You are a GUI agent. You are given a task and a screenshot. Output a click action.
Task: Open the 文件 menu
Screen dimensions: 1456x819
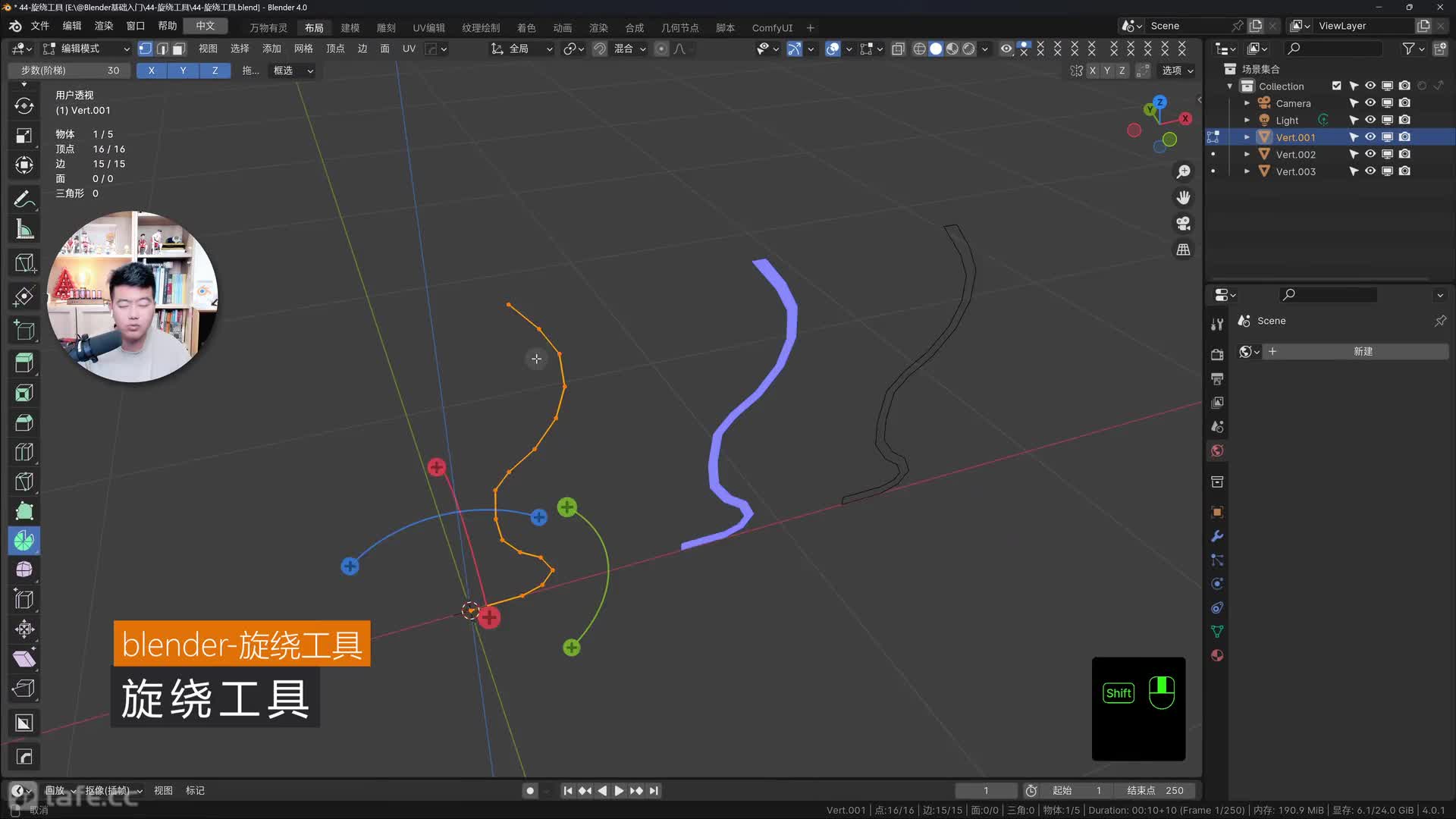tap(39, 26)
